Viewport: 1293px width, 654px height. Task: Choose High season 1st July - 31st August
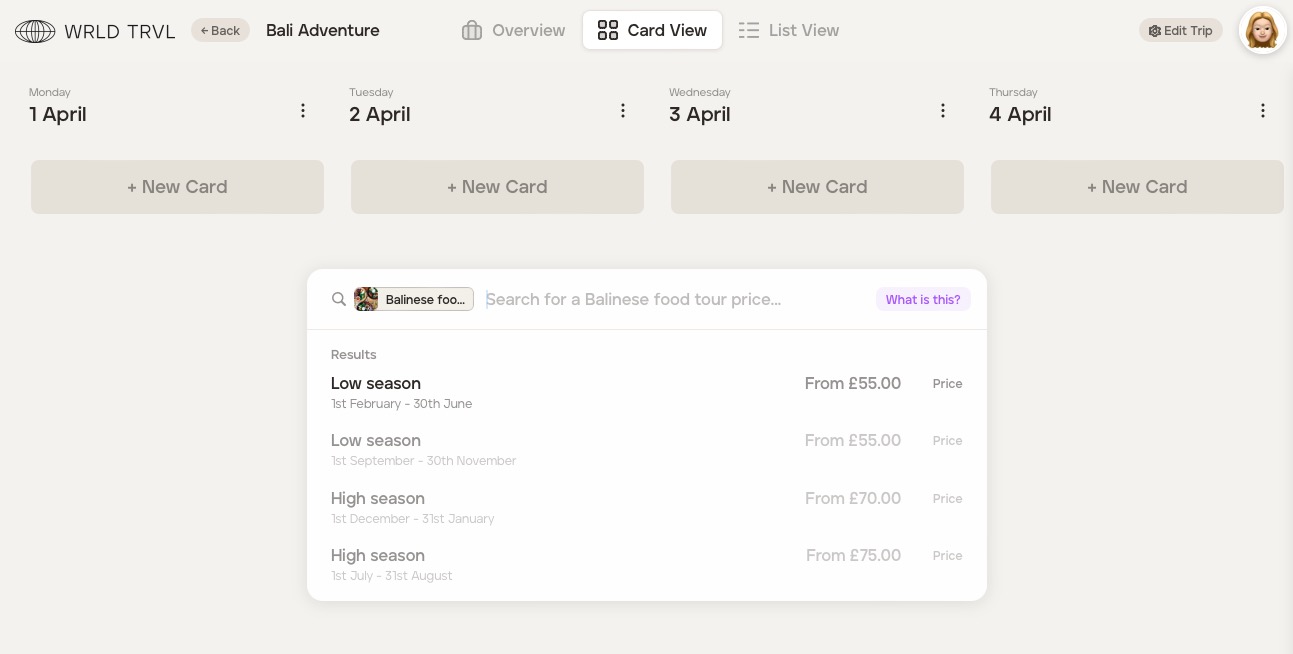coord(646,564)
